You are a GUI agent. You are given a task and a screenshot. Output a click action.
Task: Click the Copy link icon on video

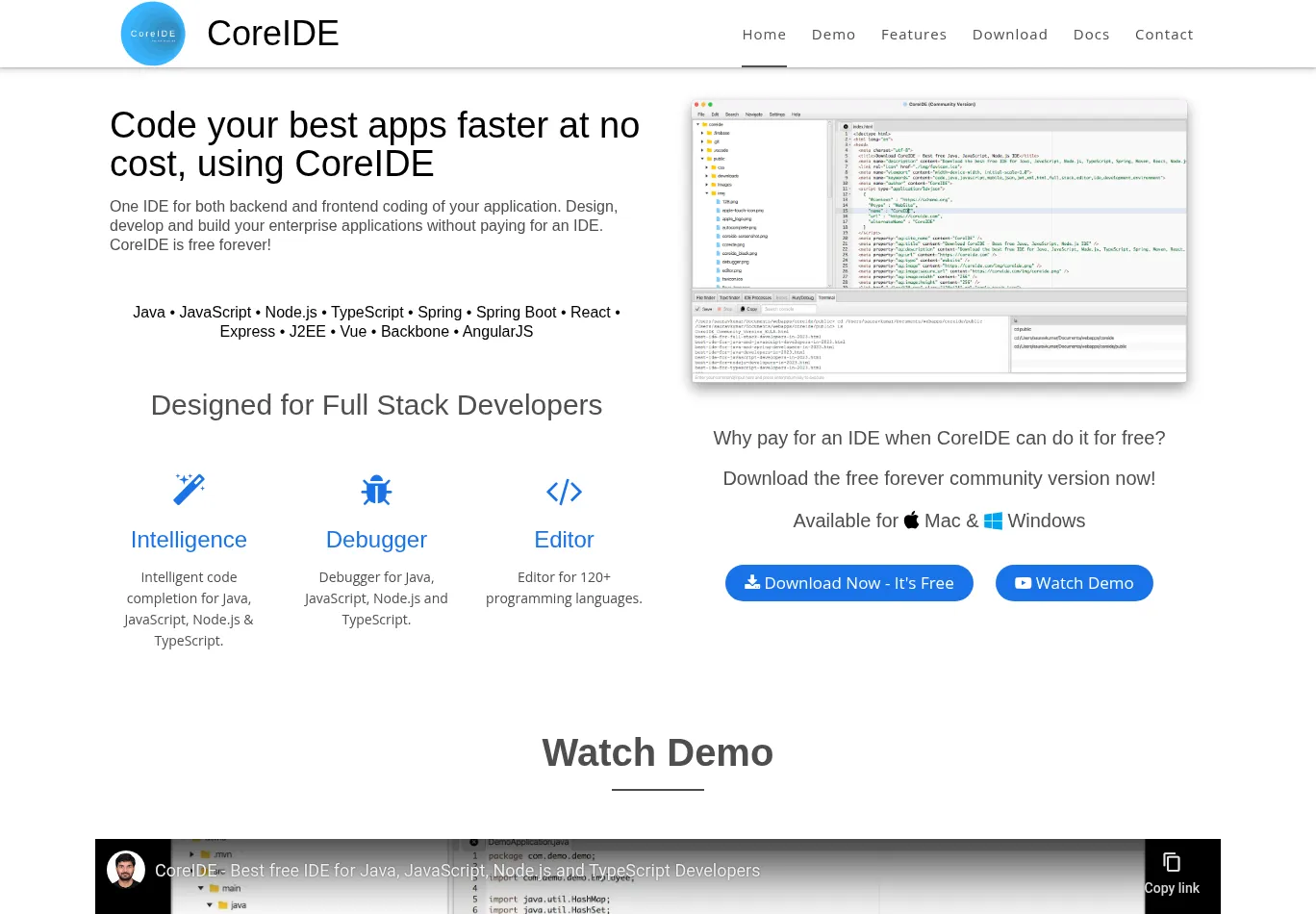pyautogui.click(x=1171, y=863)
